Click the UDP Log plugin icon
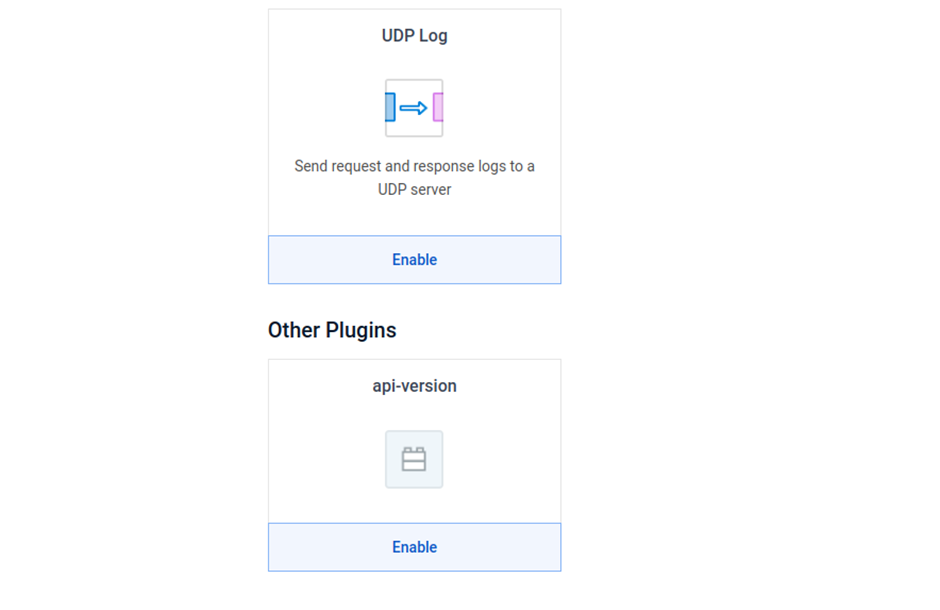The height and width of the screenshot is (610, 940). tap(414, 108)
